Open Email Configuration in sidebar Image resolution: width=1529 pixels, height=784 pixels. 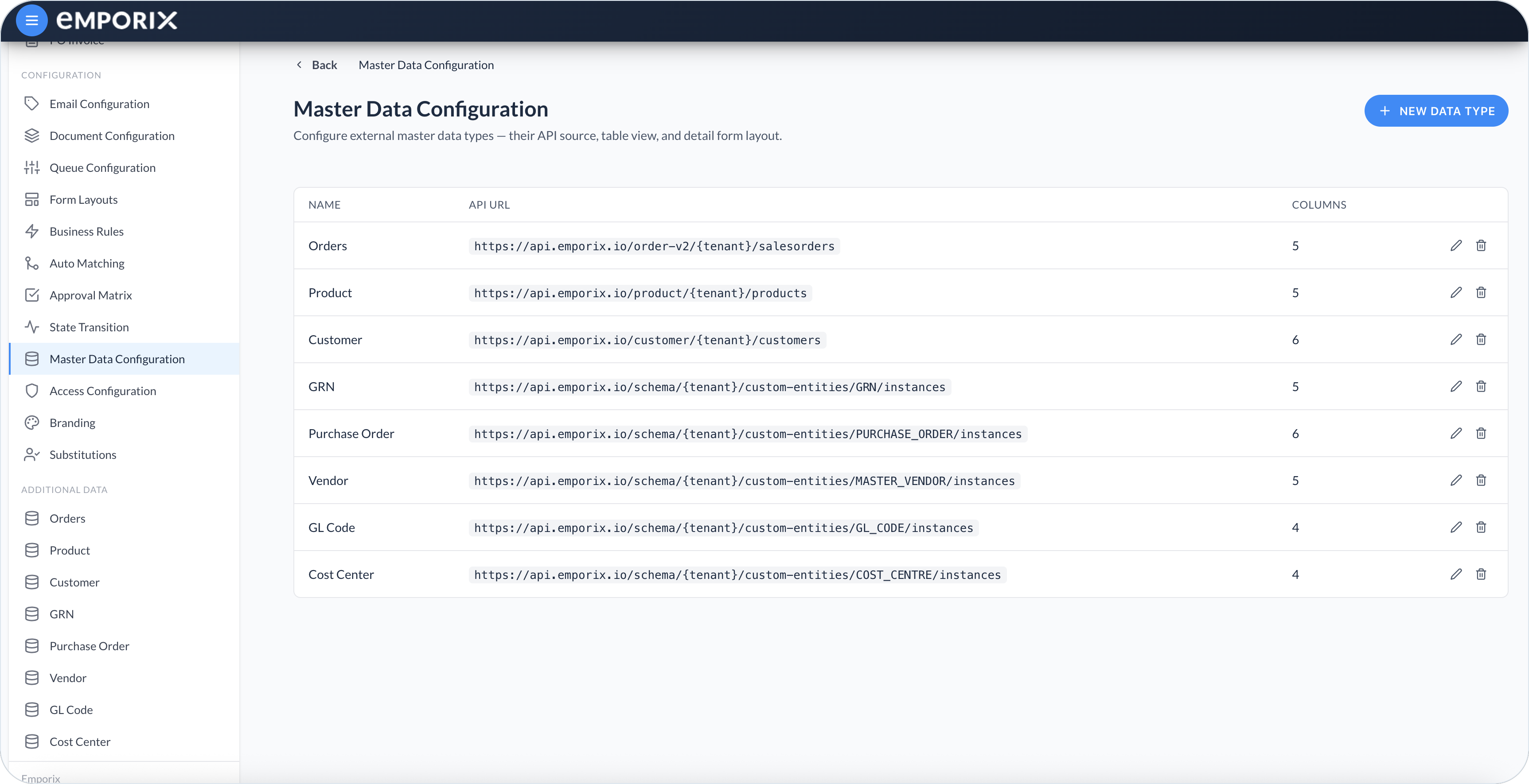coord(124,104)
